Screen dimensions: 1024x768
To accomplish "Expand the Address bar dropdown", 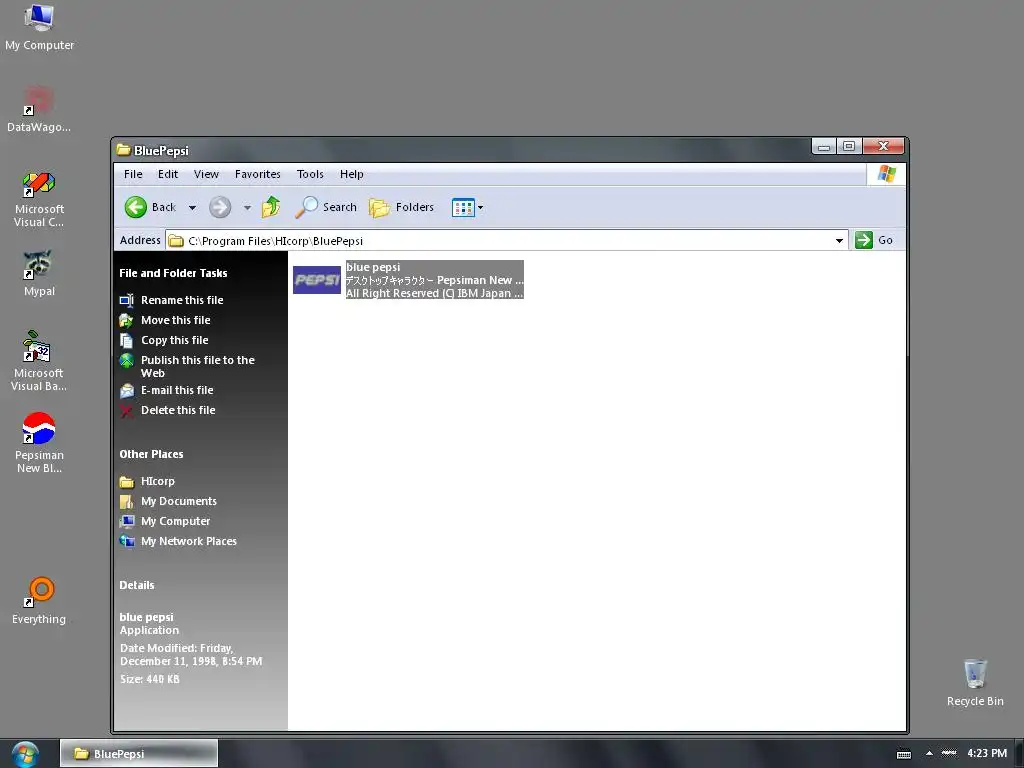I will point(839,240).
